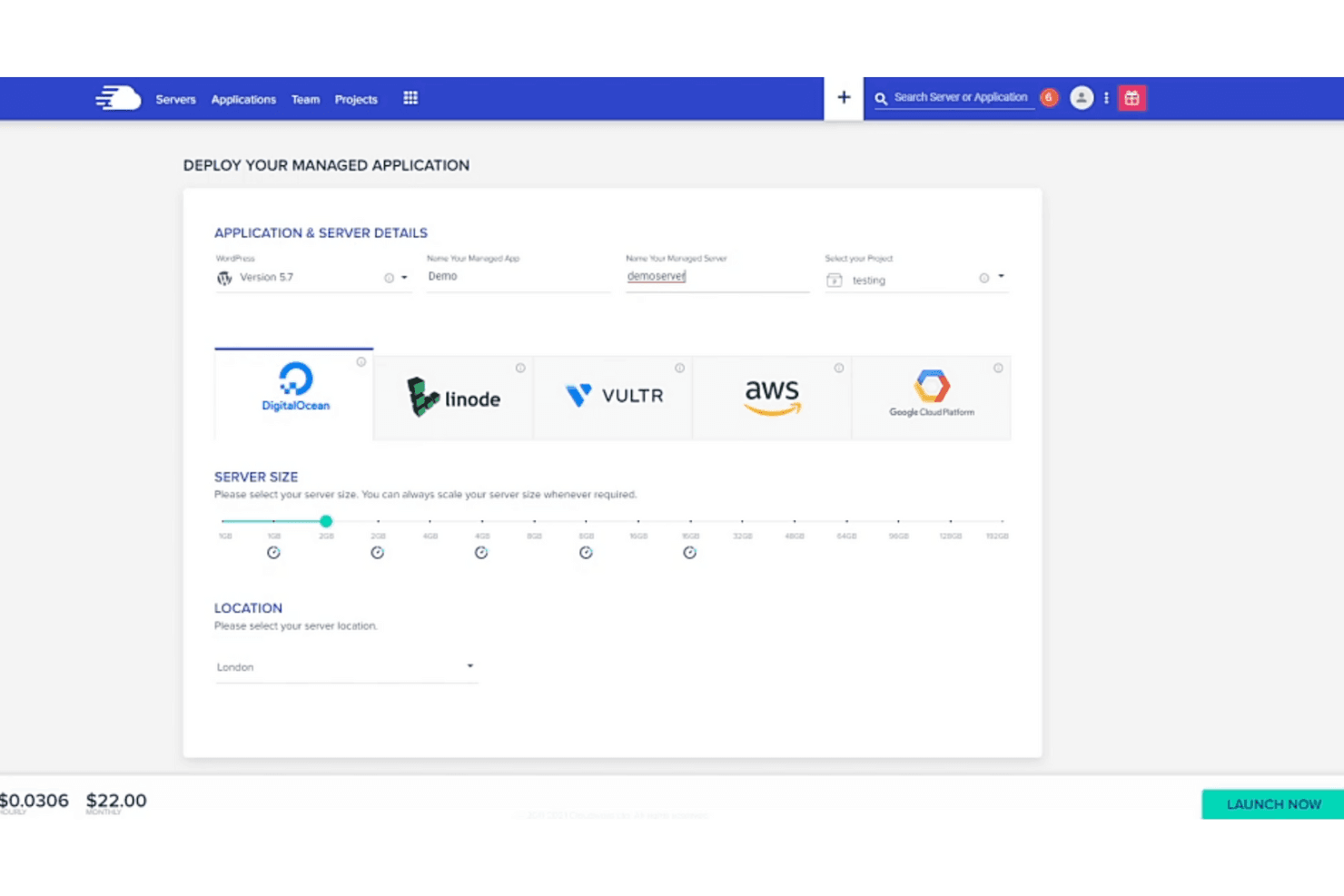The height and width of the screenshot is (896, 1344).
Task: Open the apps grid icon in navbar
Action: click(410, 98)
